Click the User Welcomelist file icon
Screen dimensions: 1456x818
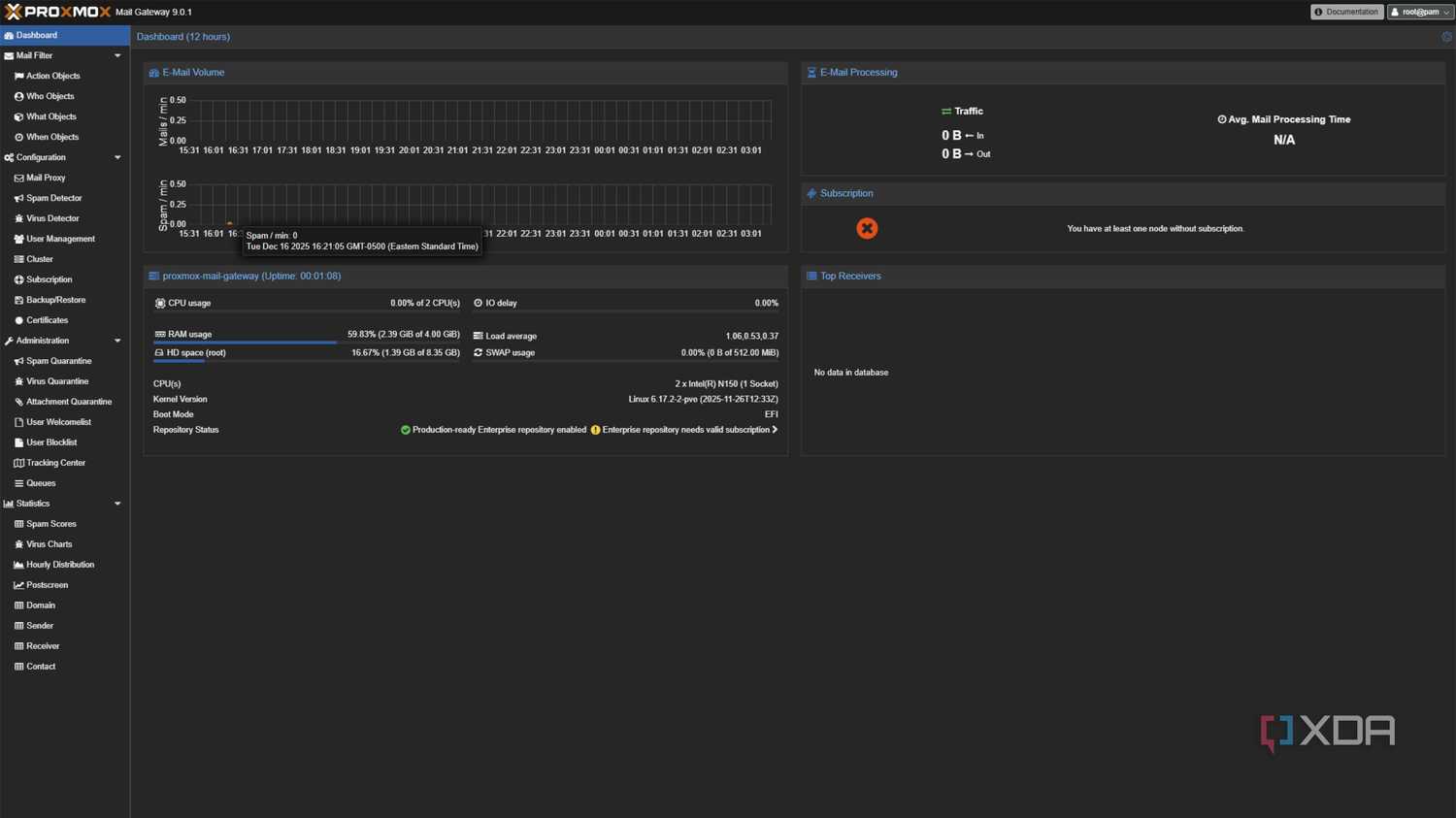click(18, 422)
